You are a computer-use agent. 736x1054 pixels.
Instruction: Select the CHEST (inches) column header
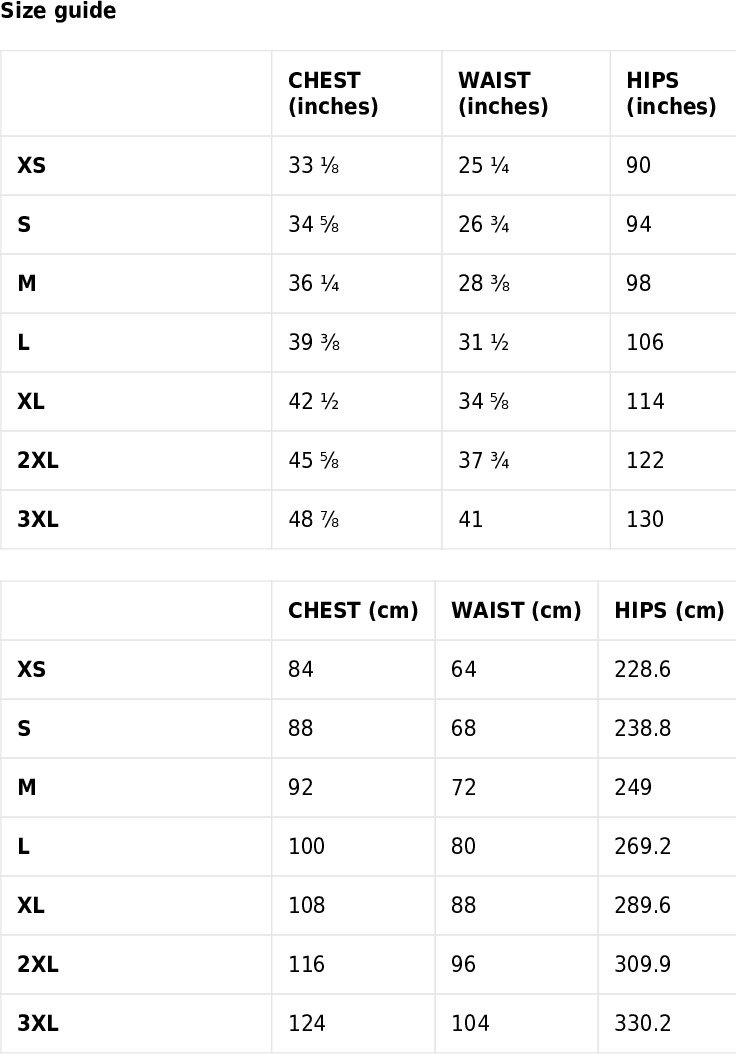(333, 93)
